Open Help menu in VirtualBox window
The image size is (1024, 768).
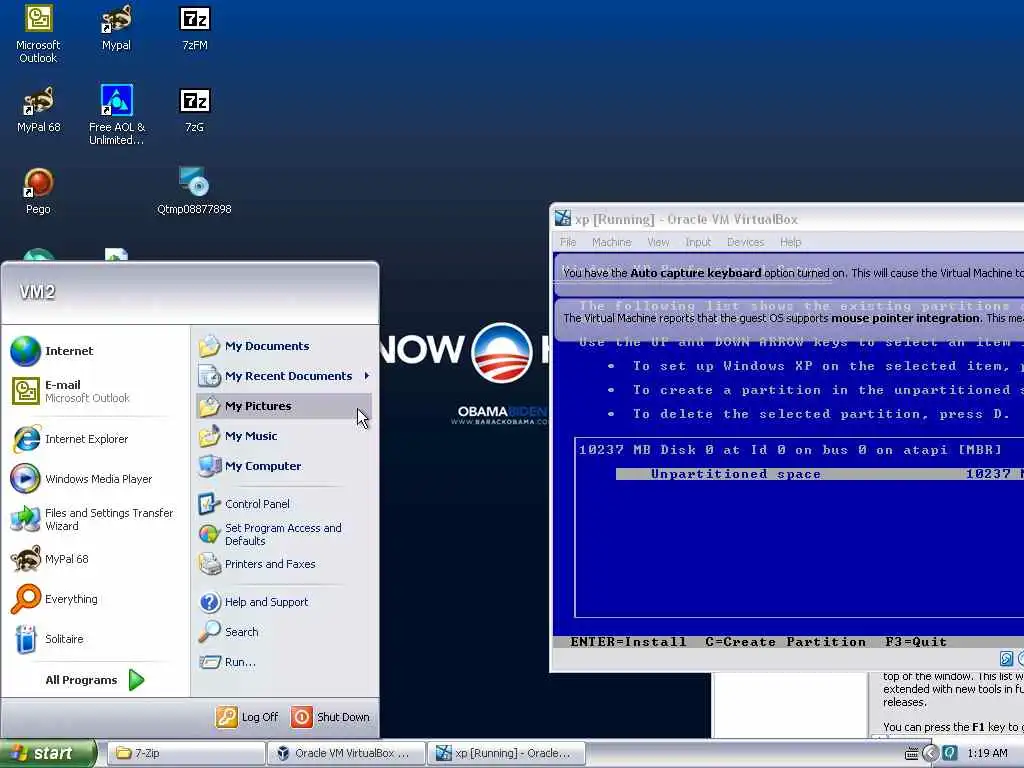(790, 242)
